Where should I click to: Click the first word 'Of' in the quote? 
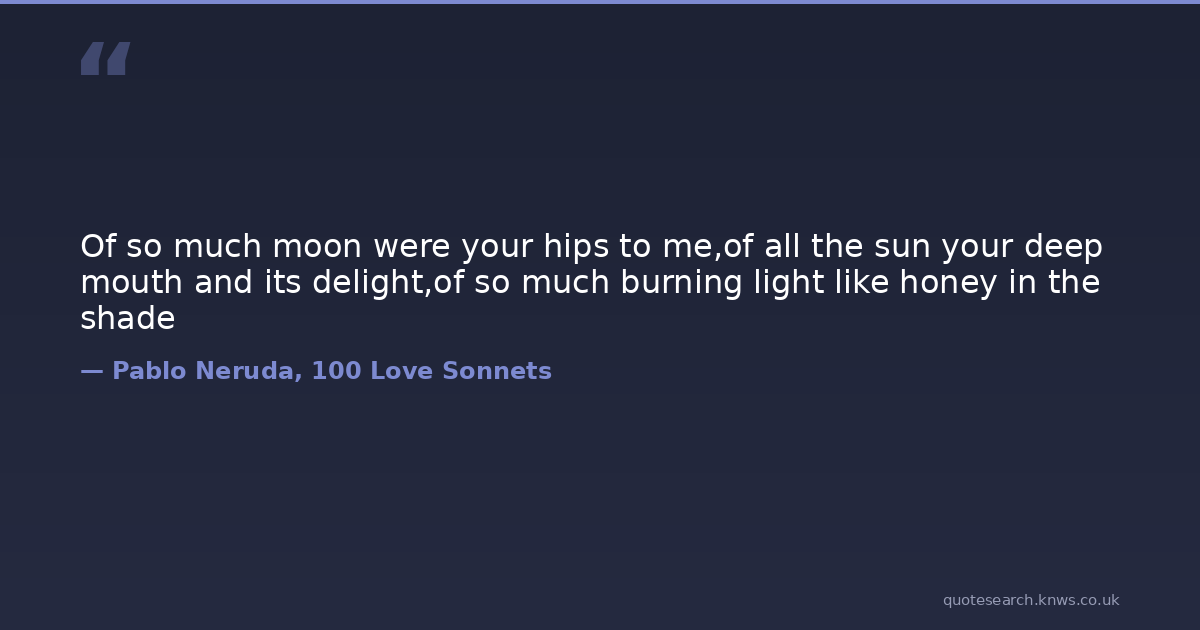[x=96, y=246]
